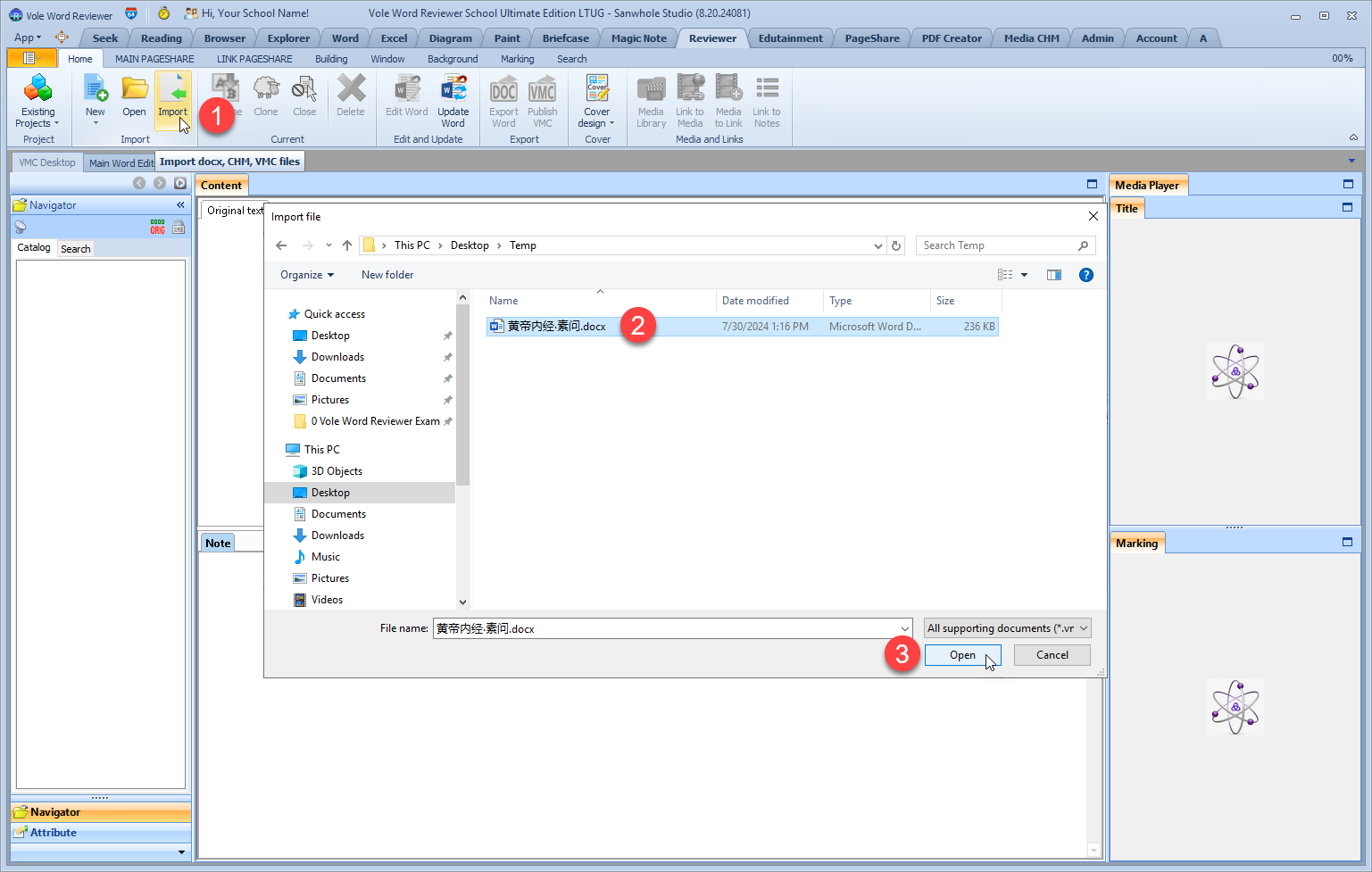Click the Refresh button in address bar

(x=896, y=245)
